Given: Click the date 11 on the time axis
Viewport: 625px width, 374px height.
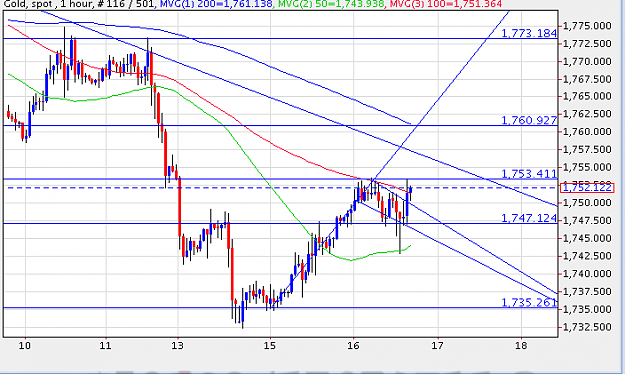Looking at the screenshot, I should point(105,345).
